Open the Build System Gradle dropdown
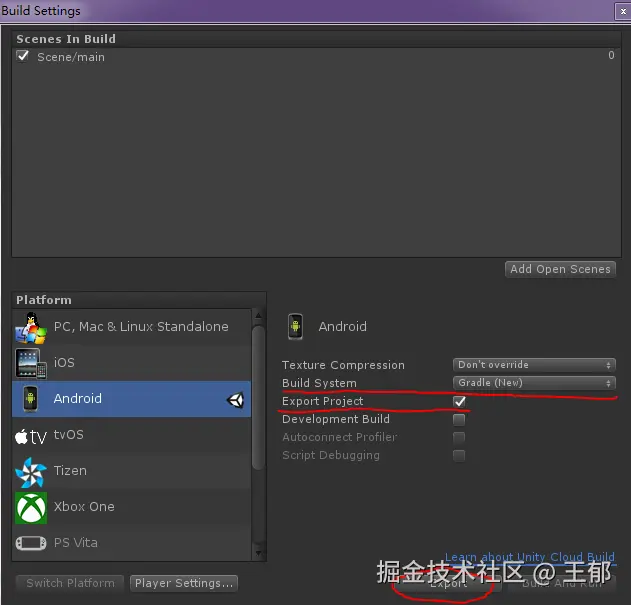Screen dimensions: 631x605 (x=534, y=383)
